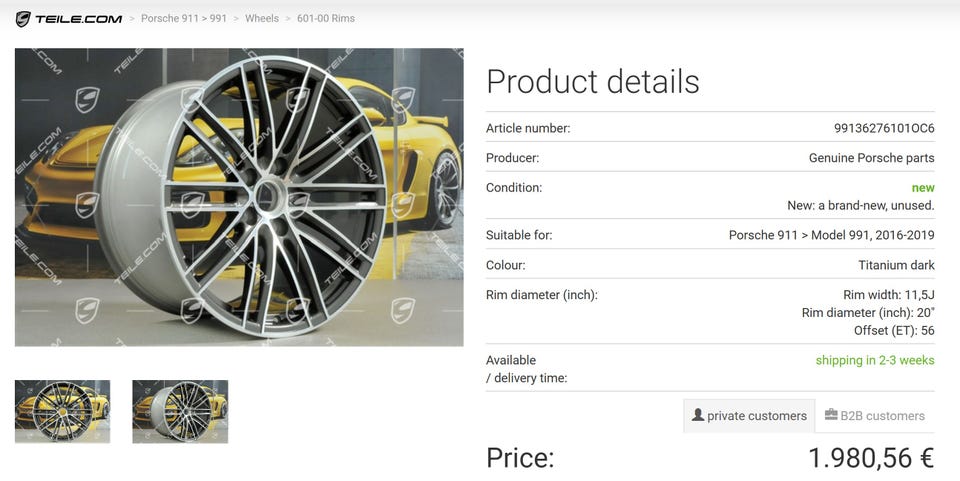Viewport: 960px width, 481px height.
Task: Click the green 'new' condition label
Action: click(922, 188)
